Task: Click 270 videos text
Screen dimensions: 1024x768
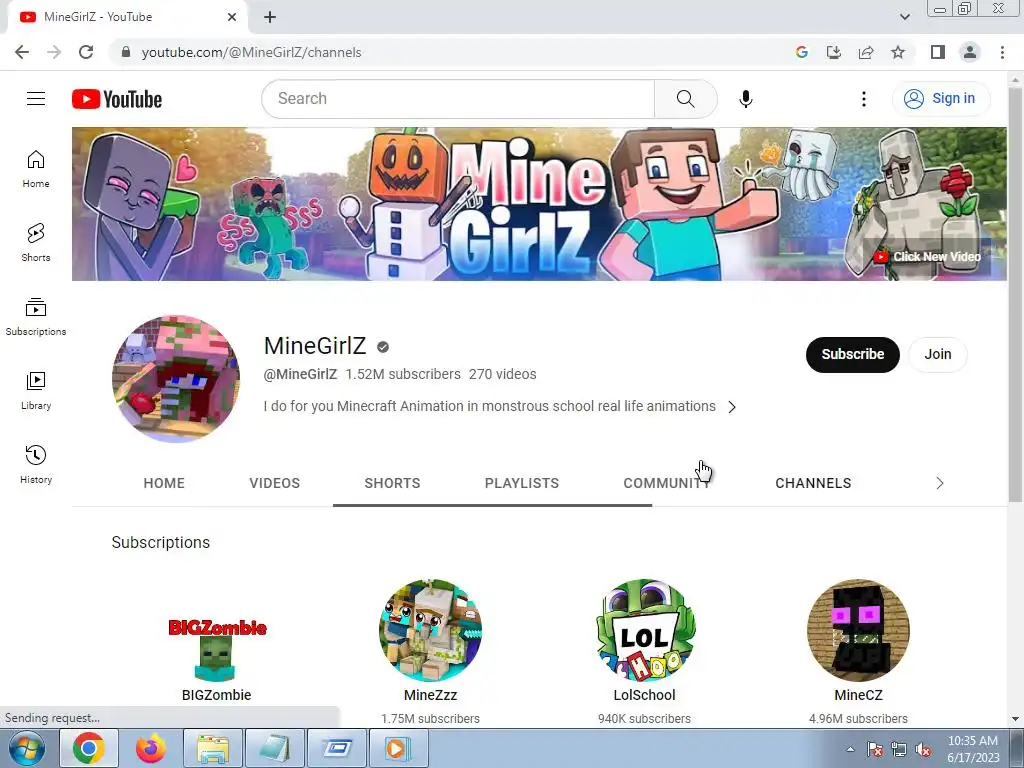Action: pos(502,374)
